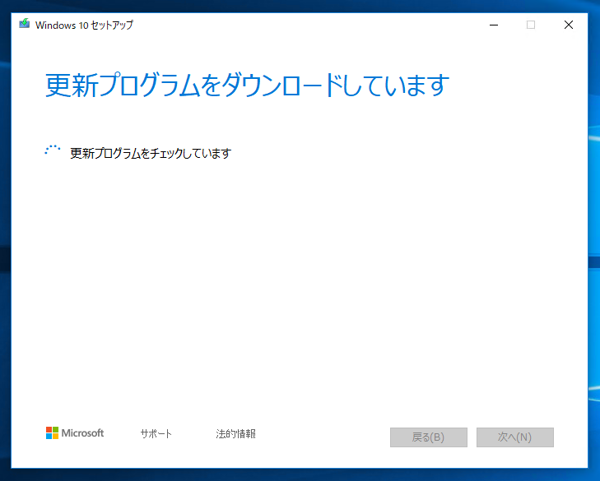Screen dimensions: 600x481
Task: Click the loading spinner indicator
Action: pyautogui.click(x=52, y=151)
